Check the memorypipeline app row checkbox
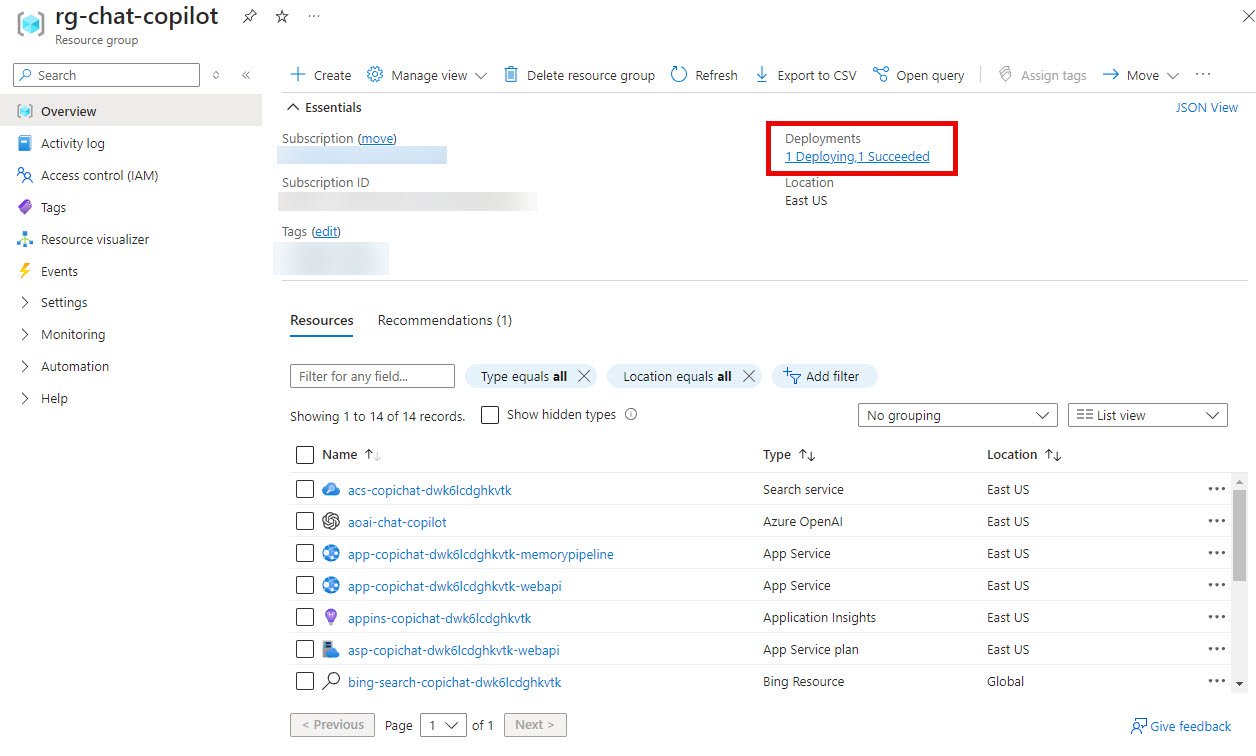Viewport: 1256px width, 756px height. [x=305, y=553]
